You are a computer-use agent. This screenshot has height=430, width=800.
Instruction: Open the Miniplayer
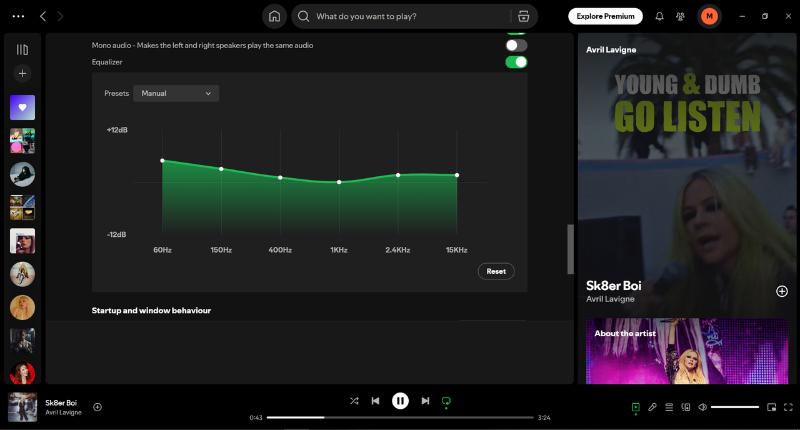(771, 407)
